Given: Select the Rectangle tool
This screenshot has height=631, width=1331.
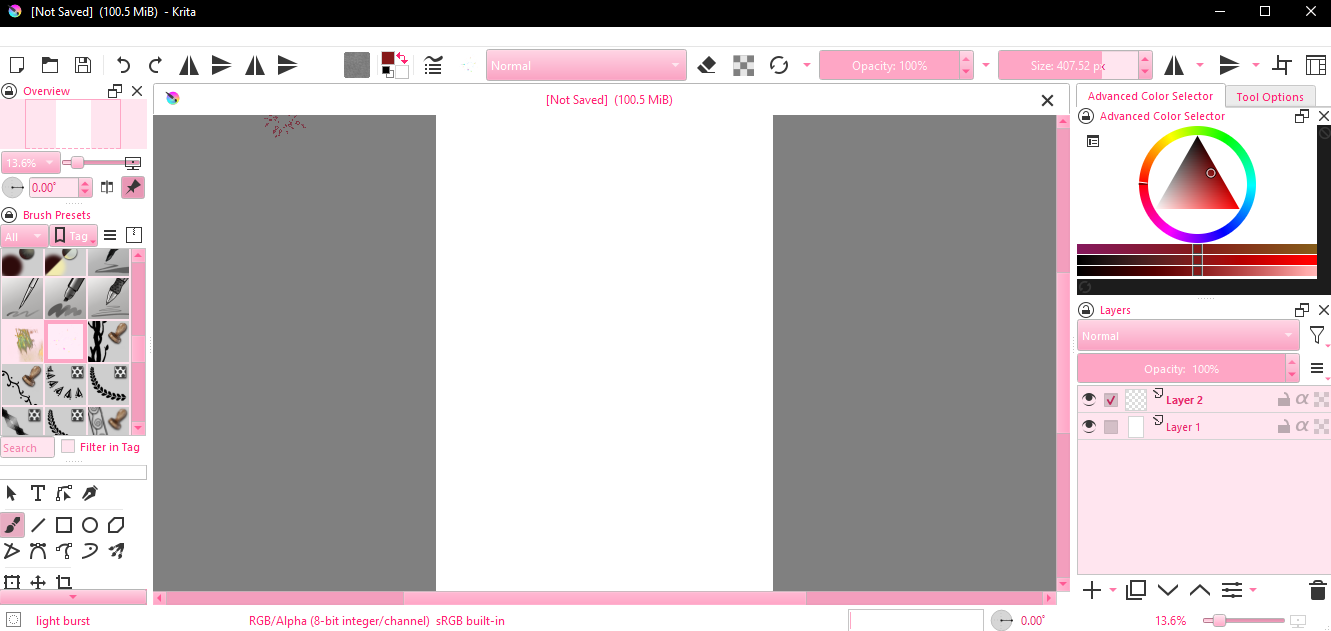Looking at the screenshot, I should tap(64, 525).
